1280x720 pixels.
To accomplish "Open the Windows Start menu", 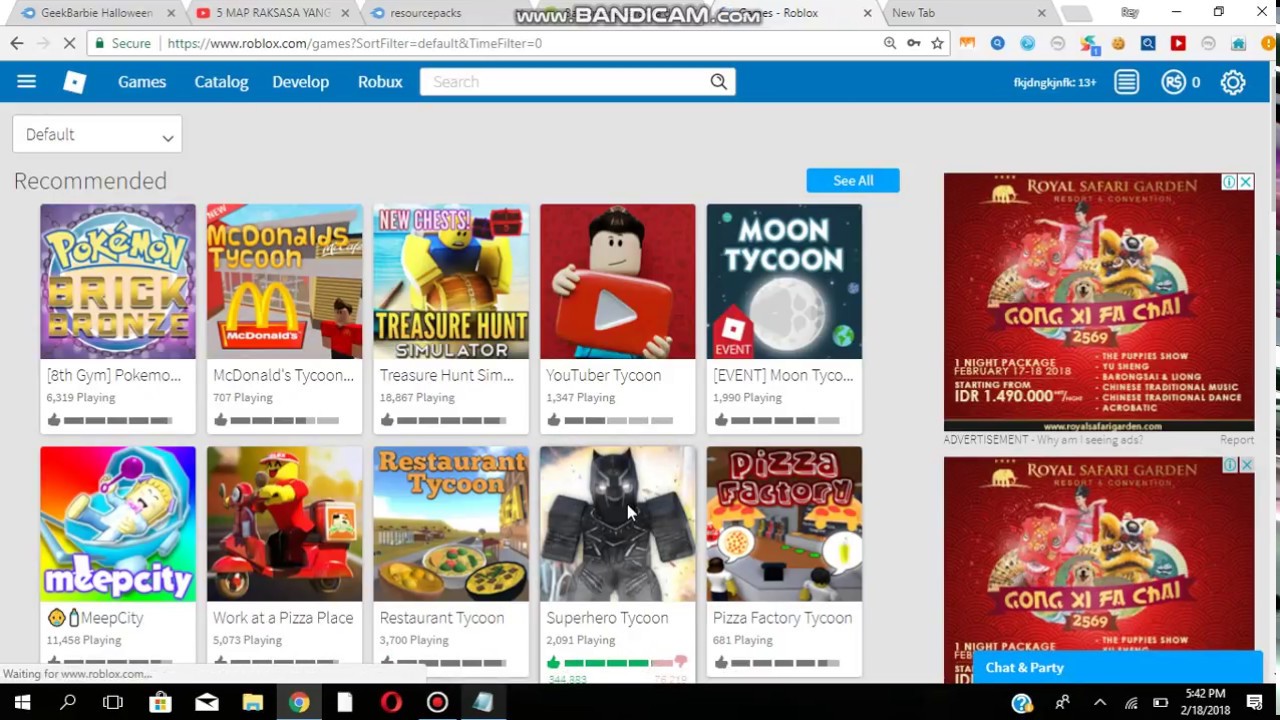I will click(22, 702).
